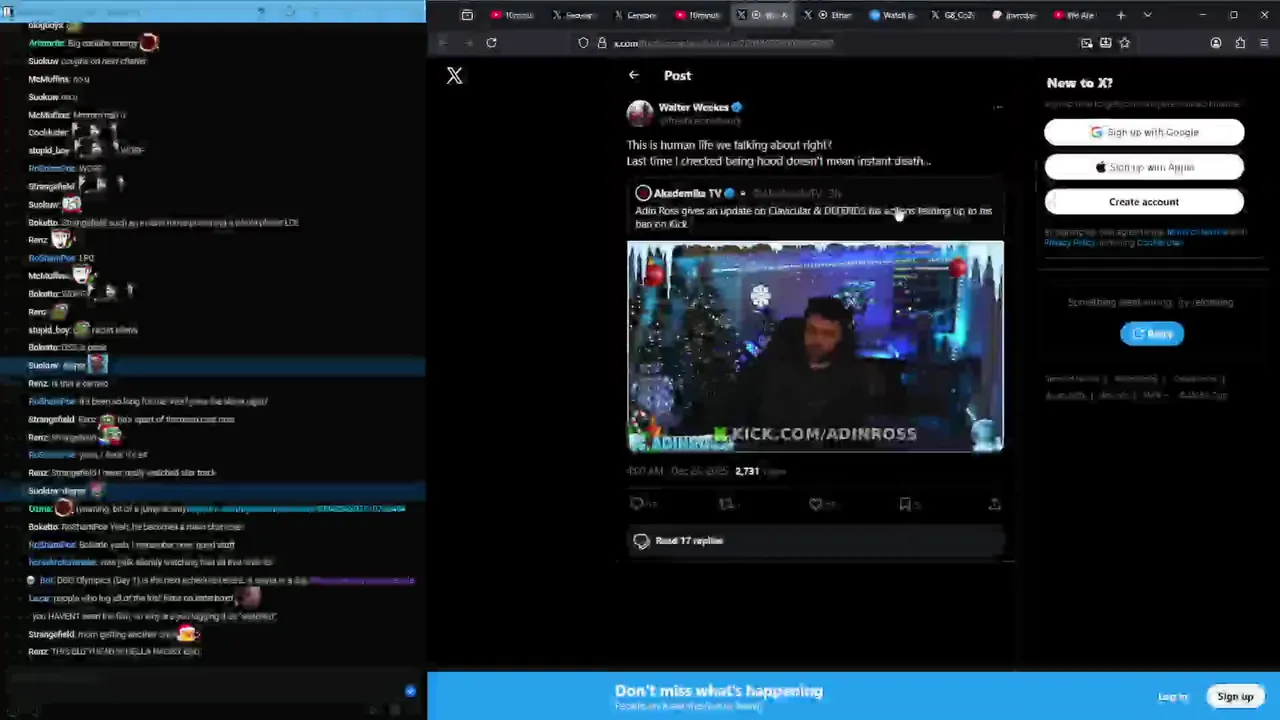Click the address bar lock icon

[602, 43]
